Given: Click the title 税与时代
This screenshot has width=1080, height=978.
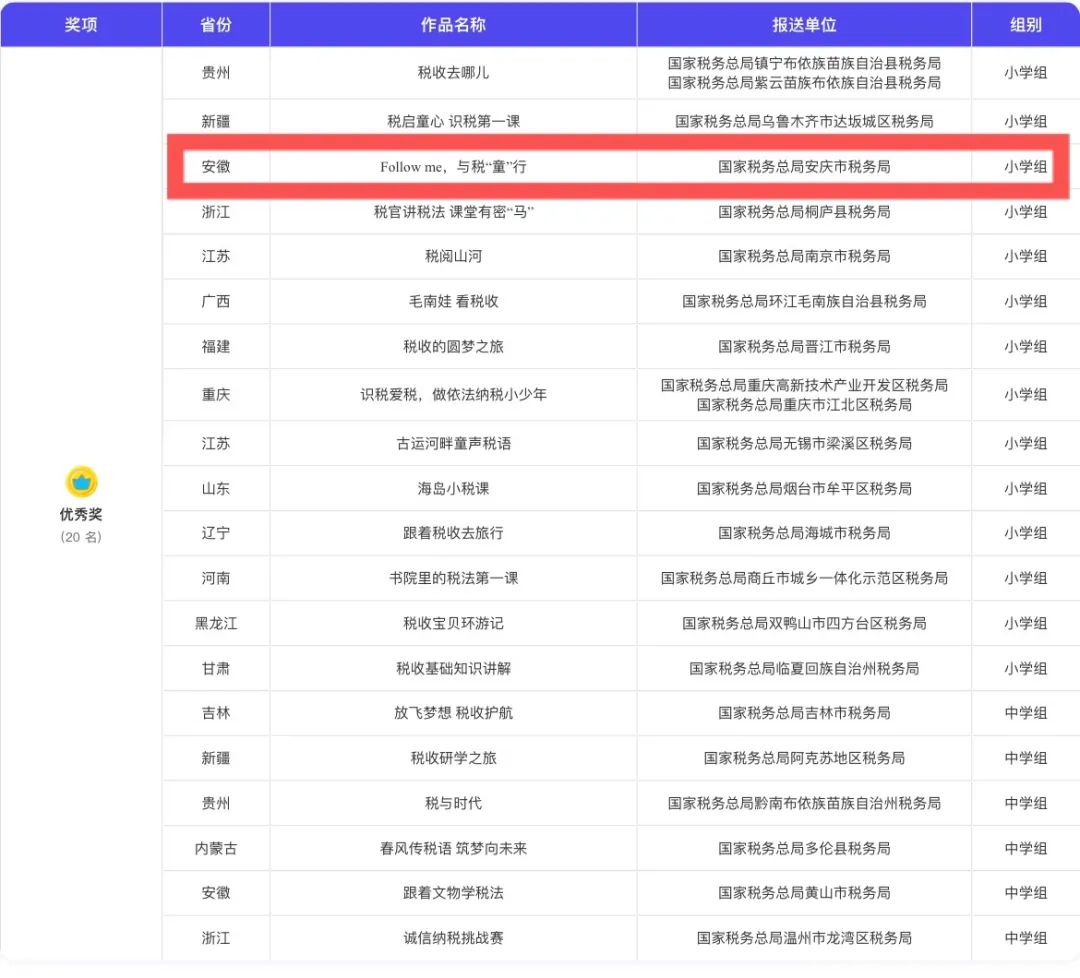Looking at the screenshot, I should tap(453, 803).
